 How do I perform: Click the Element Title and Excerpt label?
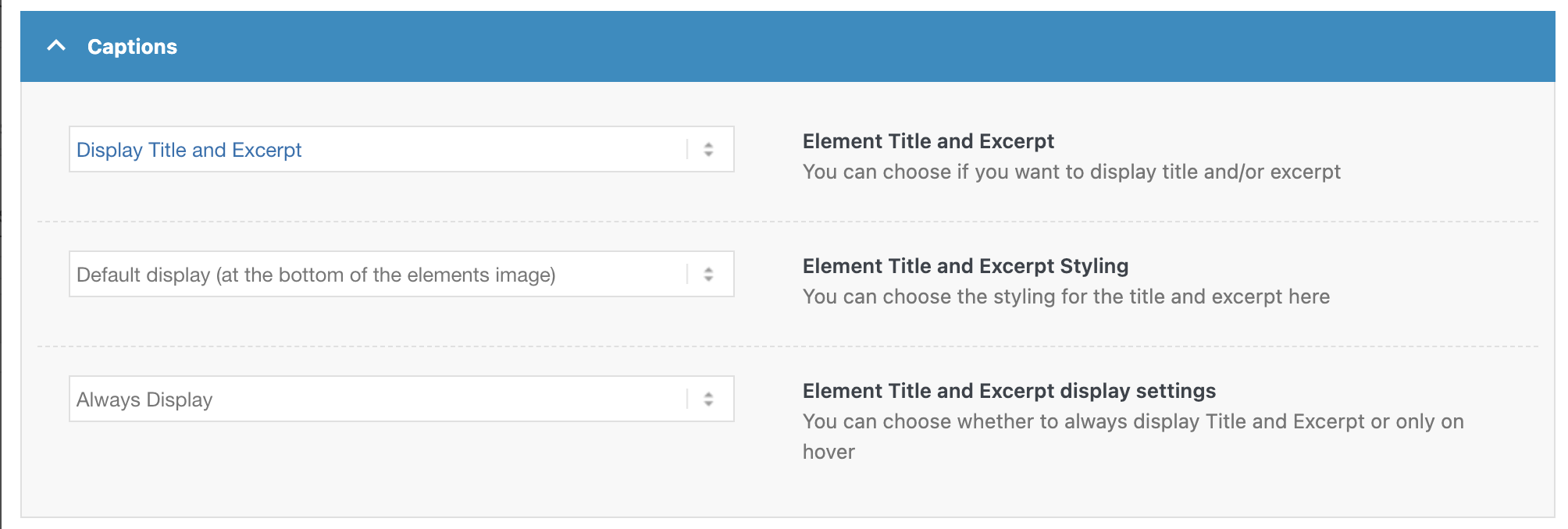pos(928,141)
